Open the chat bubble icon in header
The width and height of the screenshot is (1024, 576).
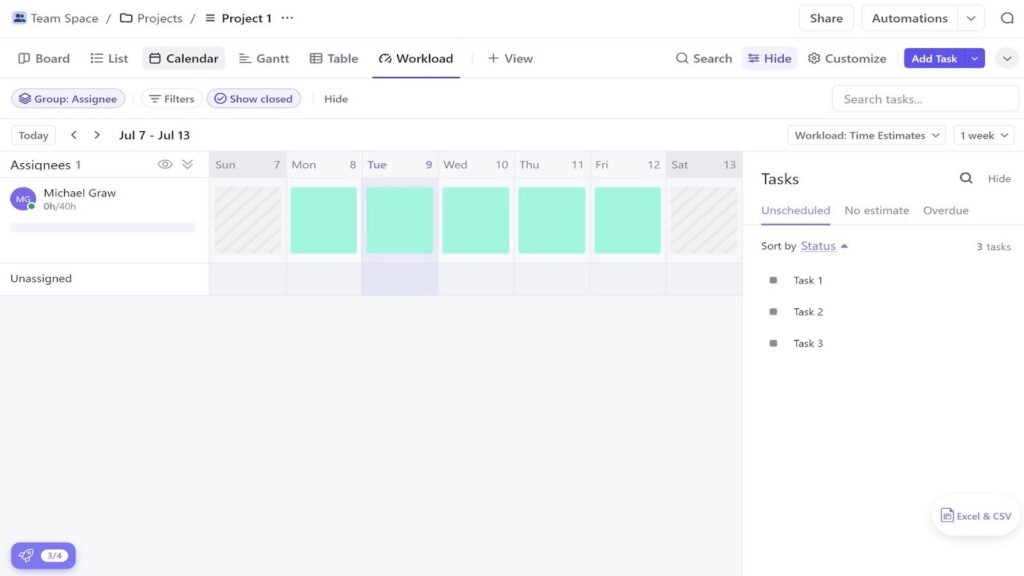tap(1007, 18)
